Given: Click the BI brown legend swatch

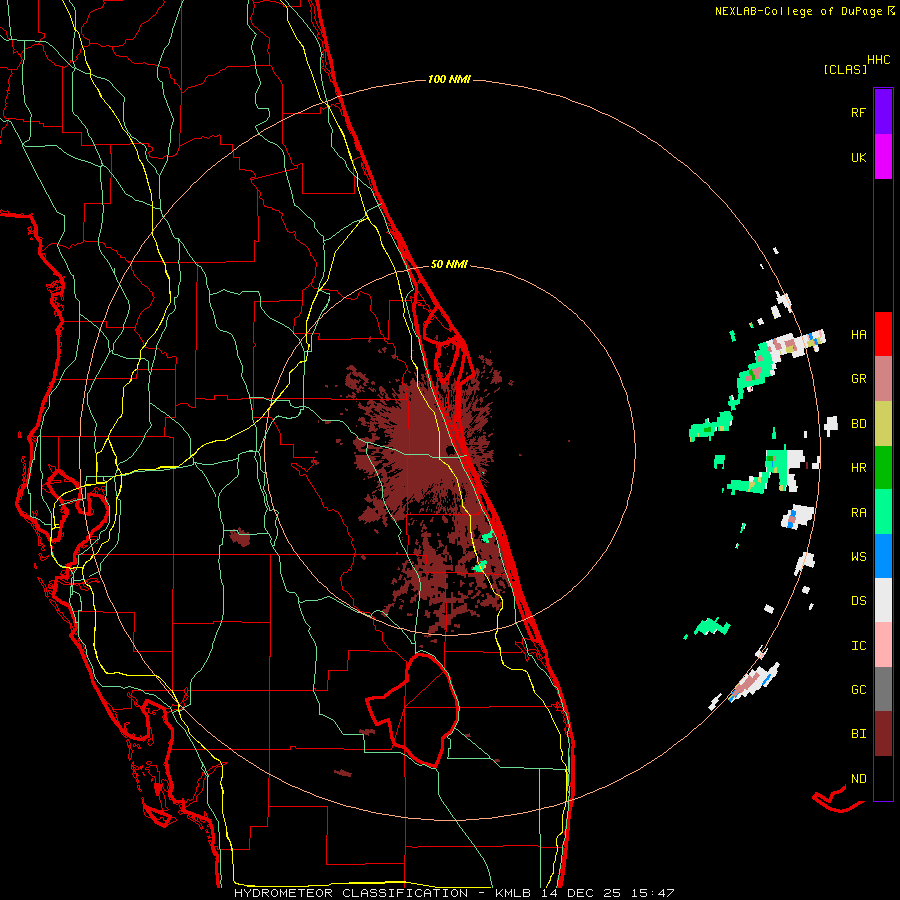Looking at the screenshot, I should coord(883,734).
